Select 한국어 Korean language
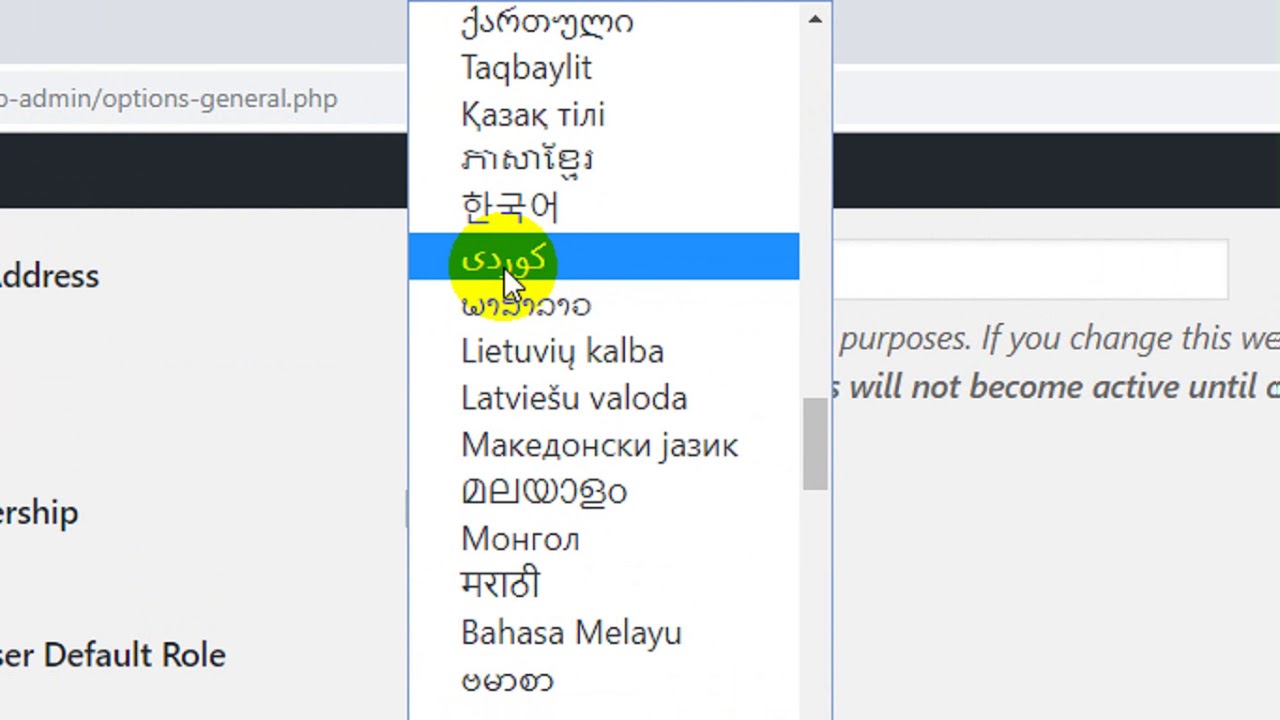 510,207
